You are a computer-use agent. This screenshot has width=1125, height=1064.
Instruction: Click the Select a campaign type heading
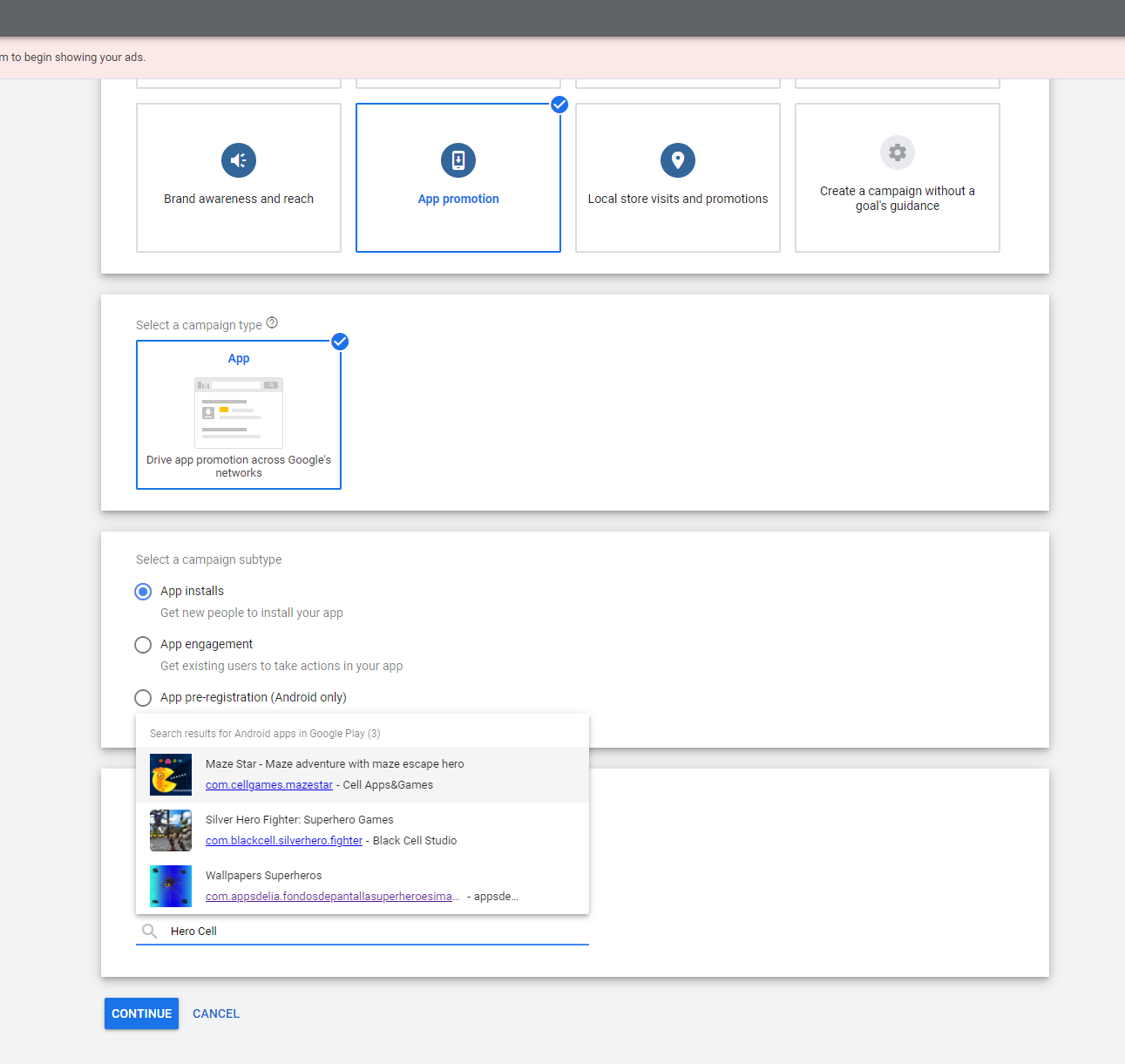click(199, 325)
